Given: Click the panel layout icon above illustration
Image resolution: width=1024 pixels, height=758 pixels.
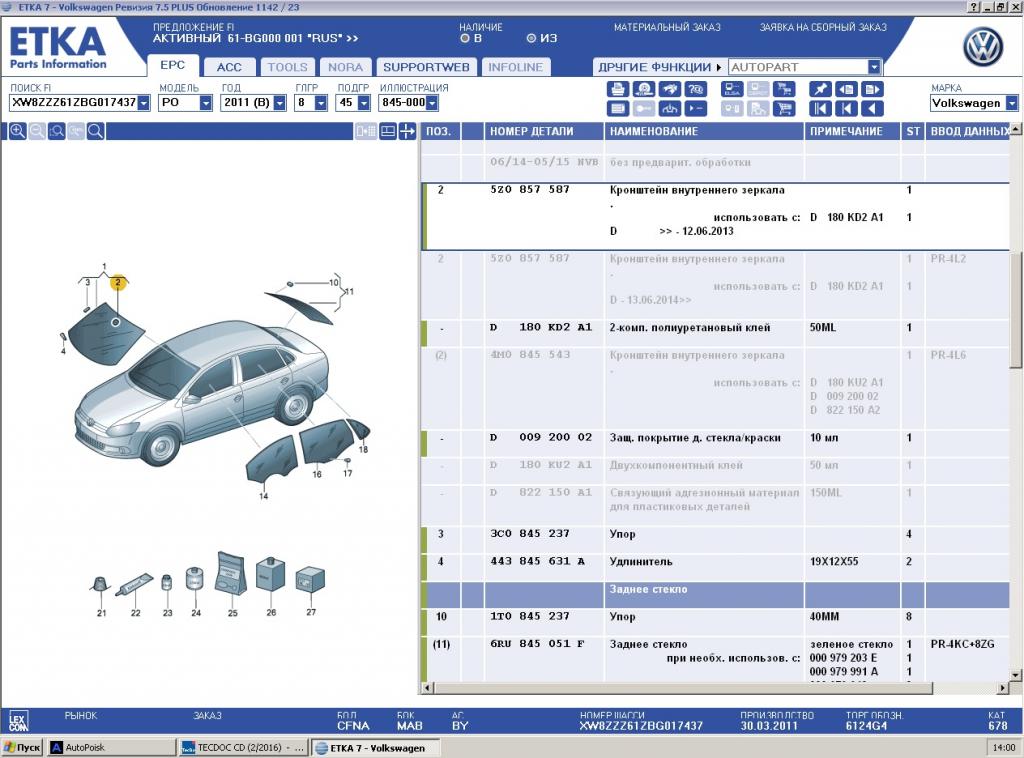Looking at the screenshot, I should [388, 131].
